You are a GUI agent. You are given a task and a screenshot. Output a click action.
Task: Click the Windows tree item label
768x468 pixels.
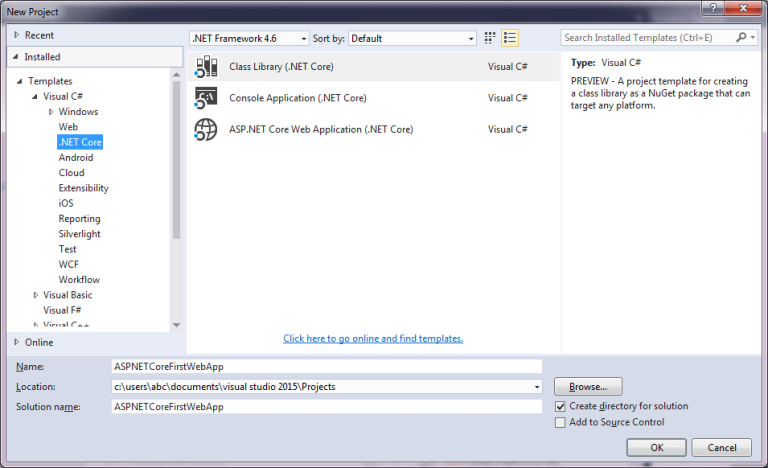[x=78, y=112]
